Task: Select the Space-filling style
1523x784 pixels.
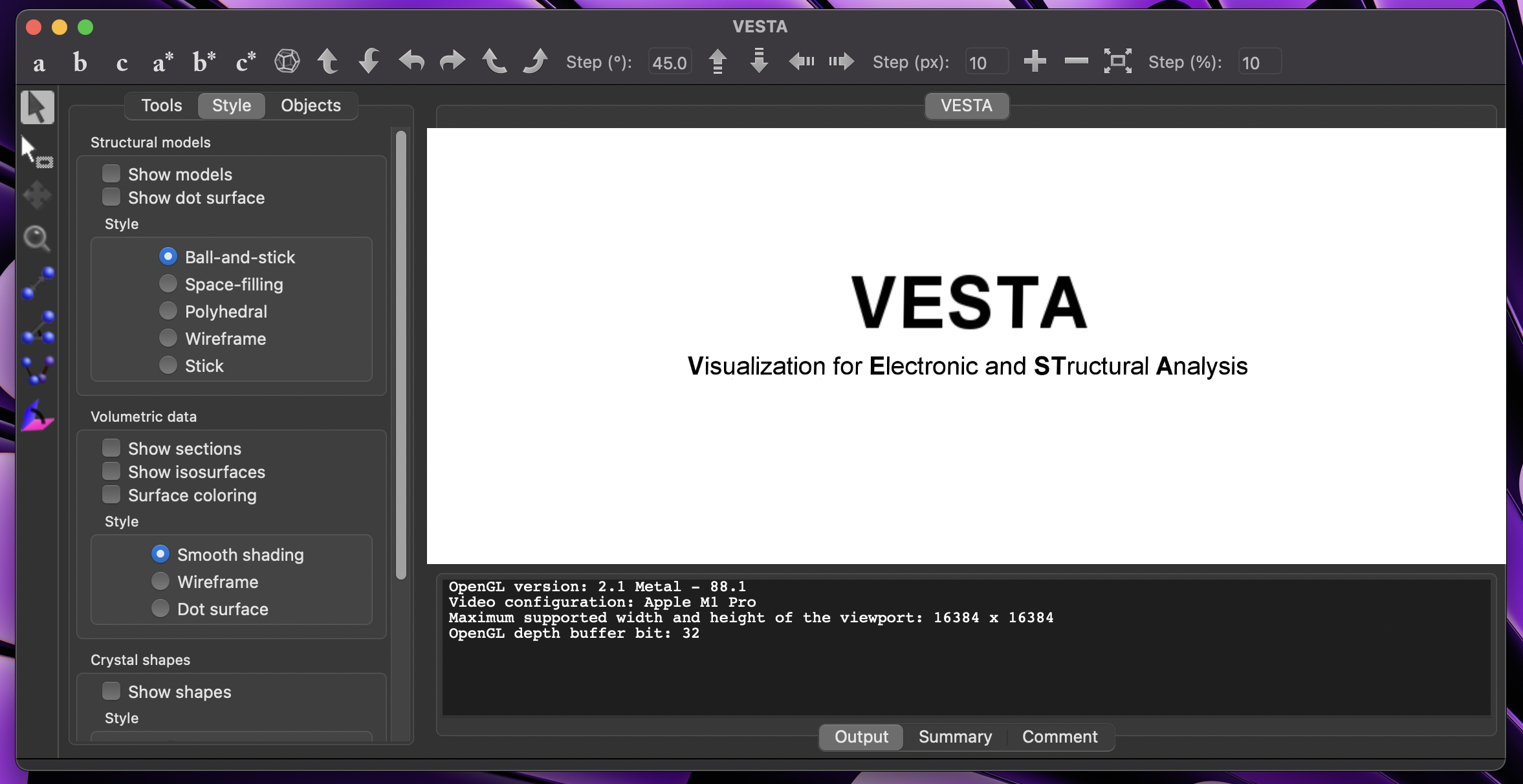Action: [168, 284]
